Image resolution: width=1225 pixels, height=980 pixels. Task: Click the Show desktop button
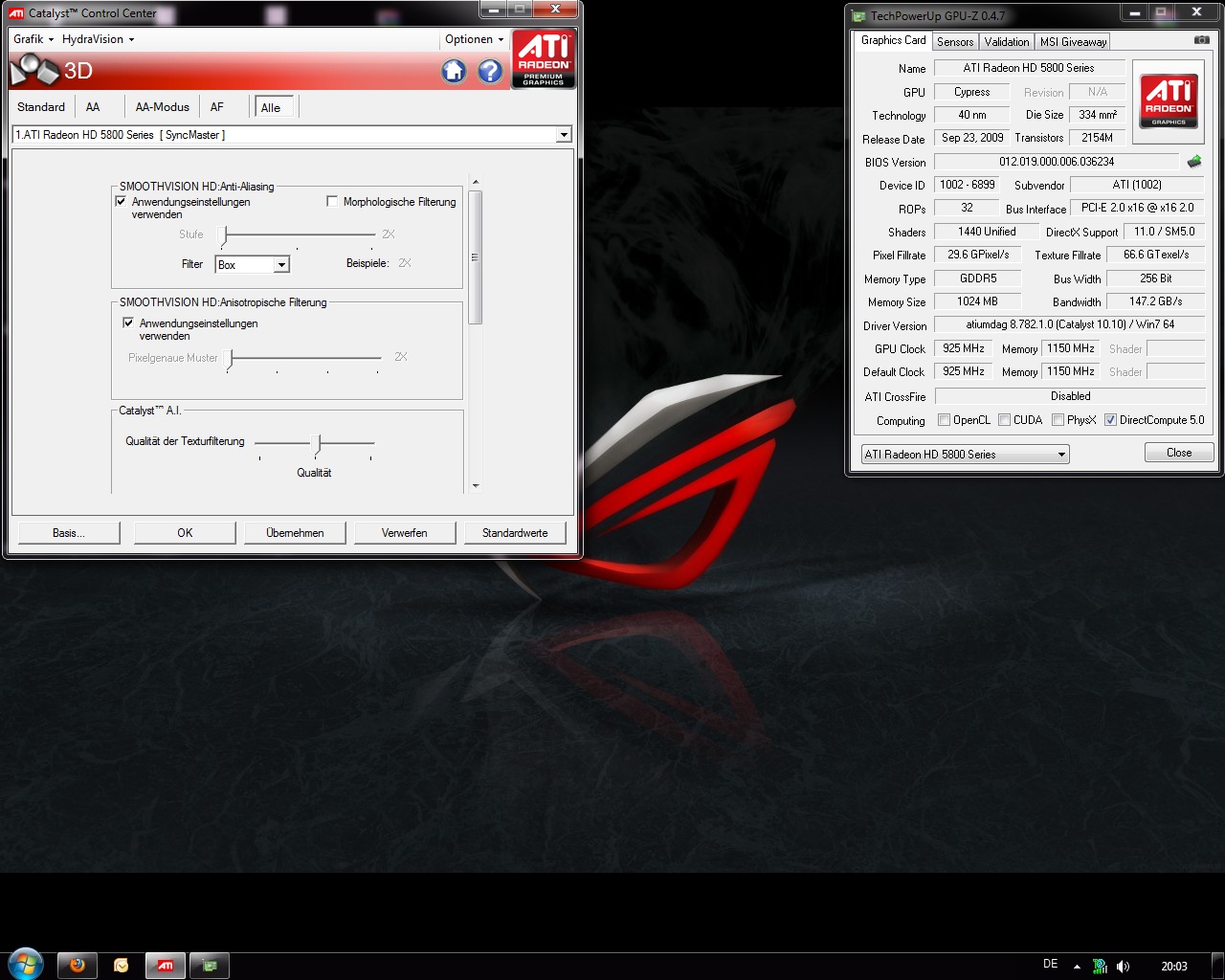pyautogui.click(x=1218, y=966)
